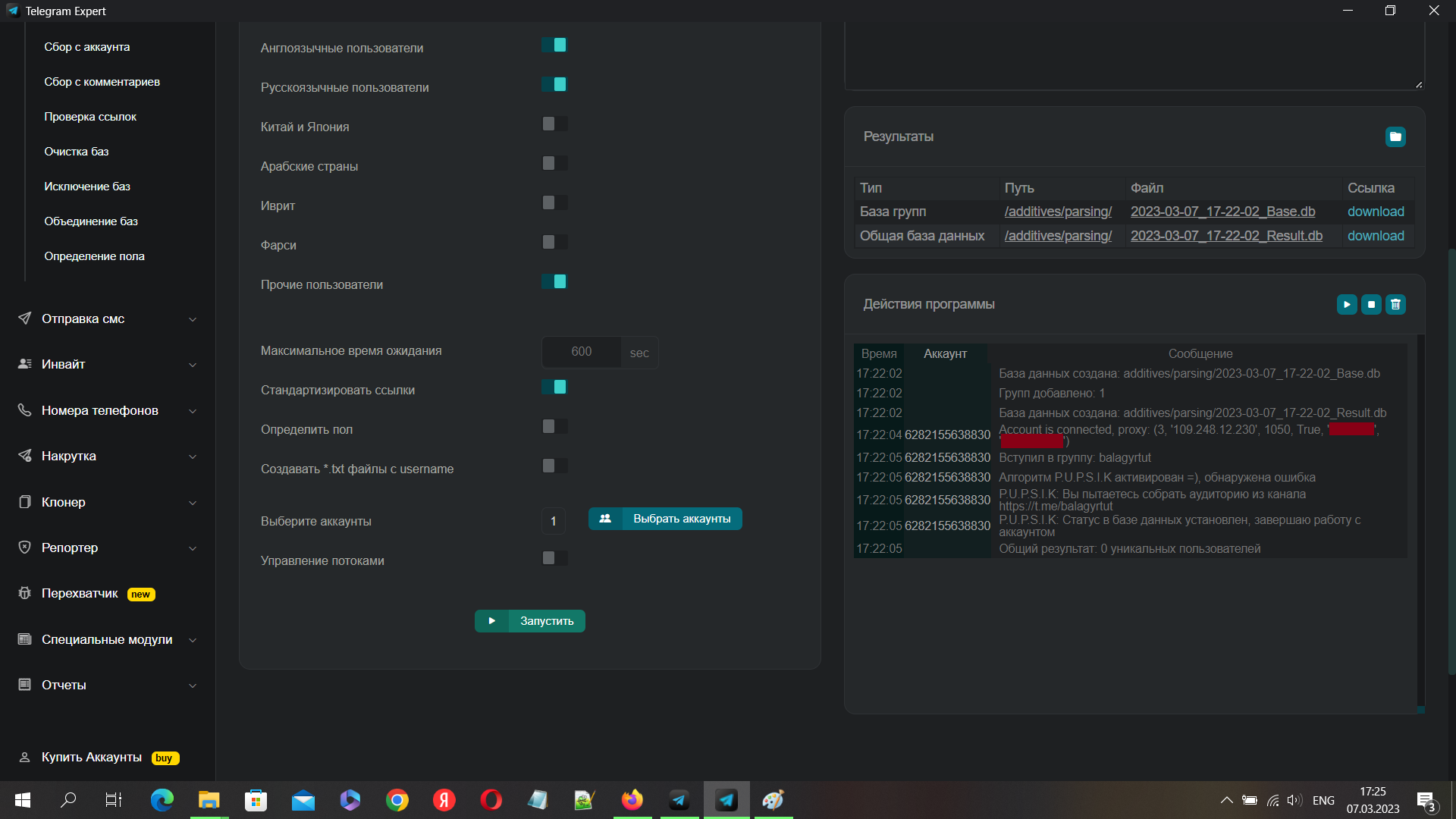
Task: Click the Перехватчик bug icon
Action: click(24, 593)
